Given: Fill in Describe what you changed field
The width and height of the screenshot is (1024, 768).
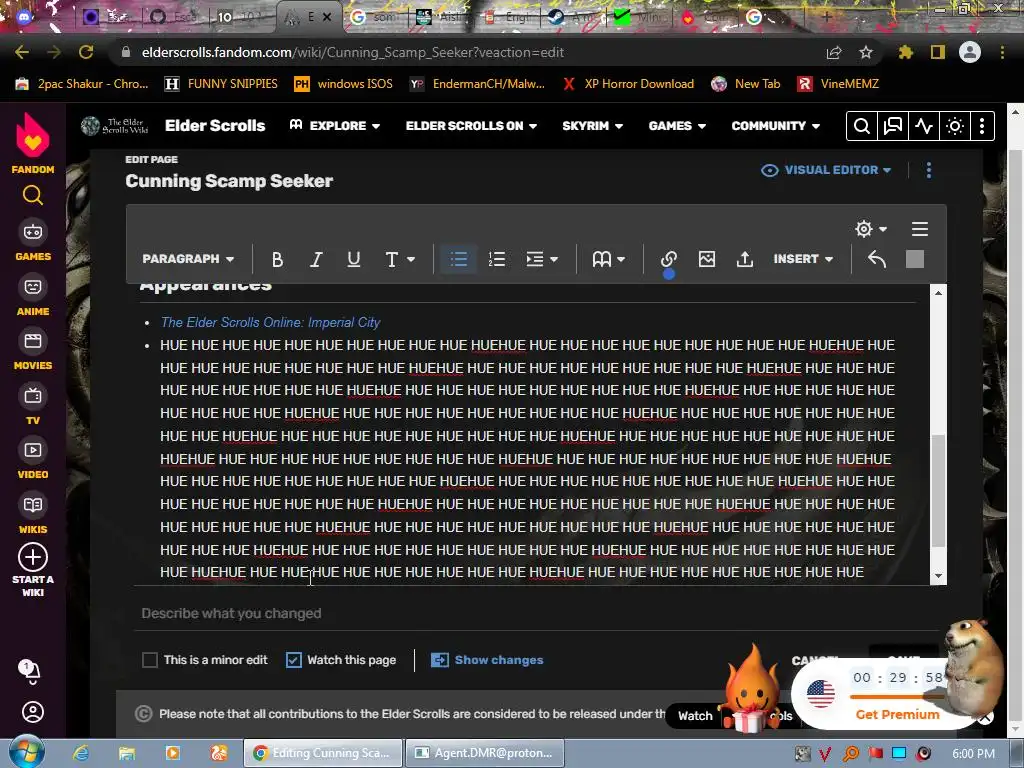Looking at the screenshot, I should (536, 613).
